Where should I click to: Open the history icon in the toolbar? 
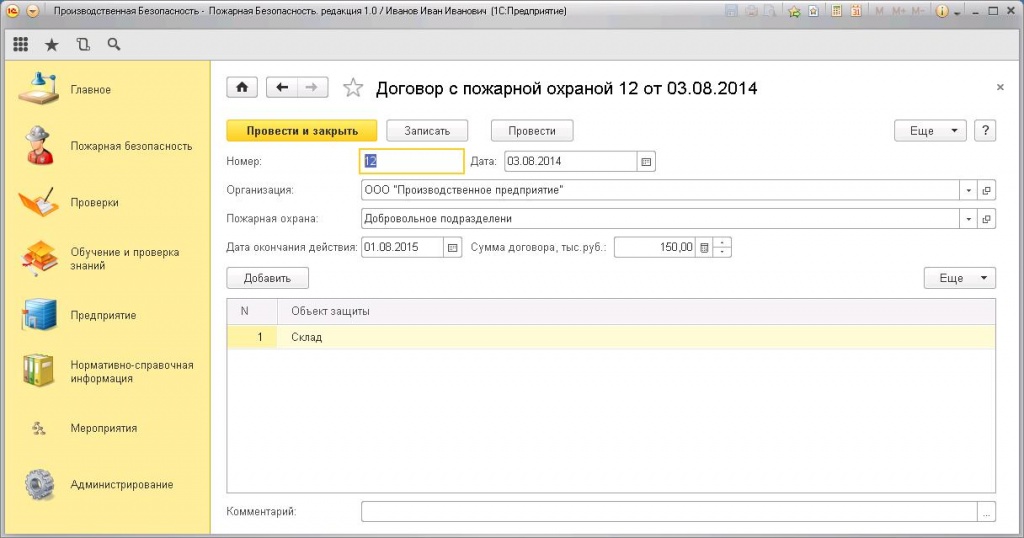click(82, 45)
